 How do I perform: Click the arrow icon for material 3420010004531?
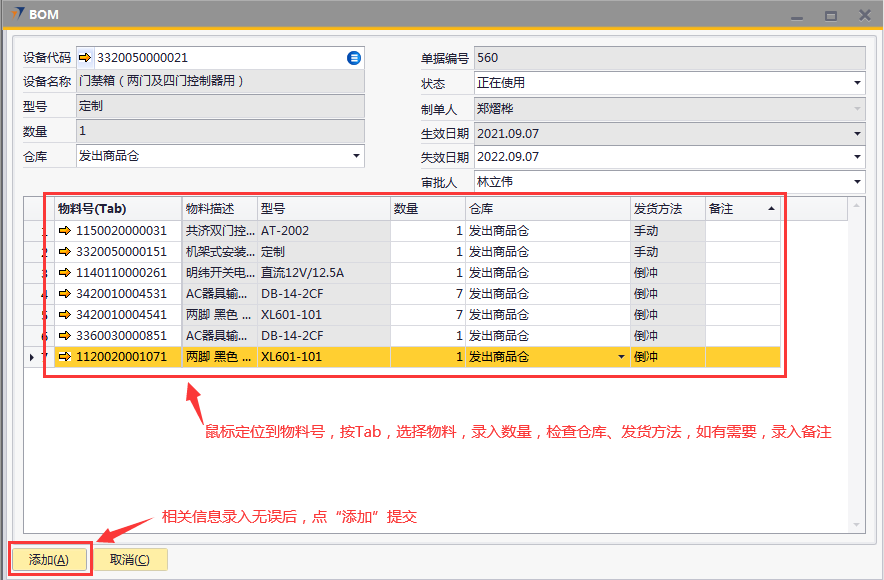tap(65, 294)
